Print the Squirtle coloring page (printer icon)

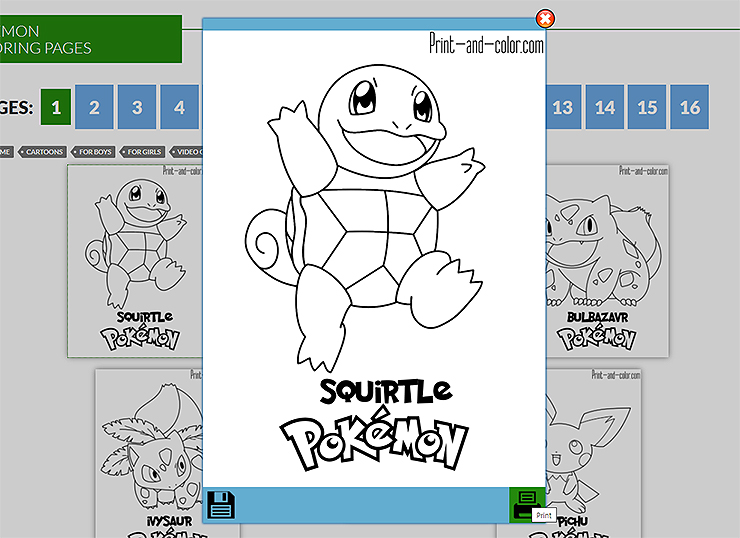527,505
